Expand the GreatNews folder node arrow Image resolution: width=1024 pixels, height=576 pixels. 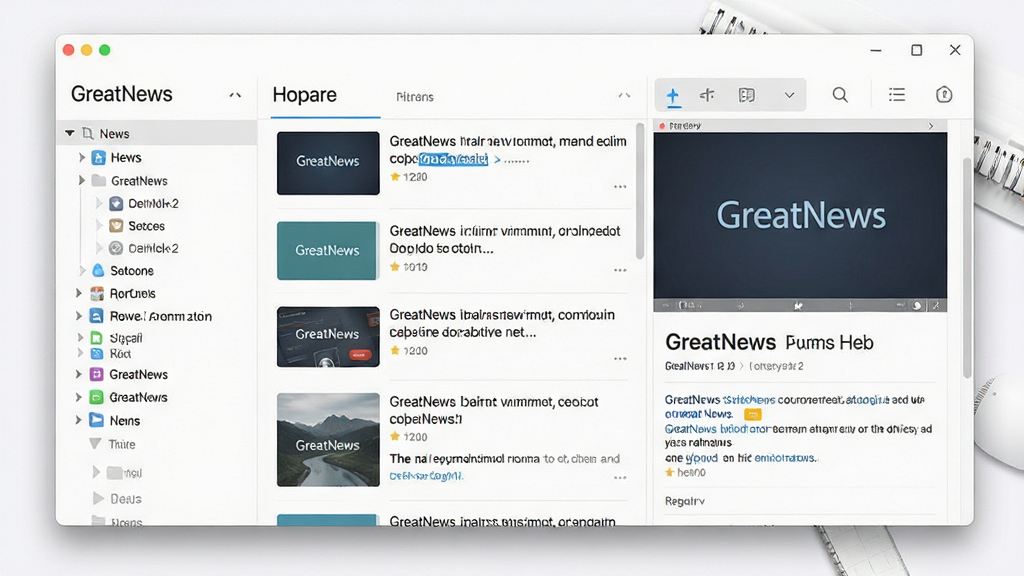(82, 180)
